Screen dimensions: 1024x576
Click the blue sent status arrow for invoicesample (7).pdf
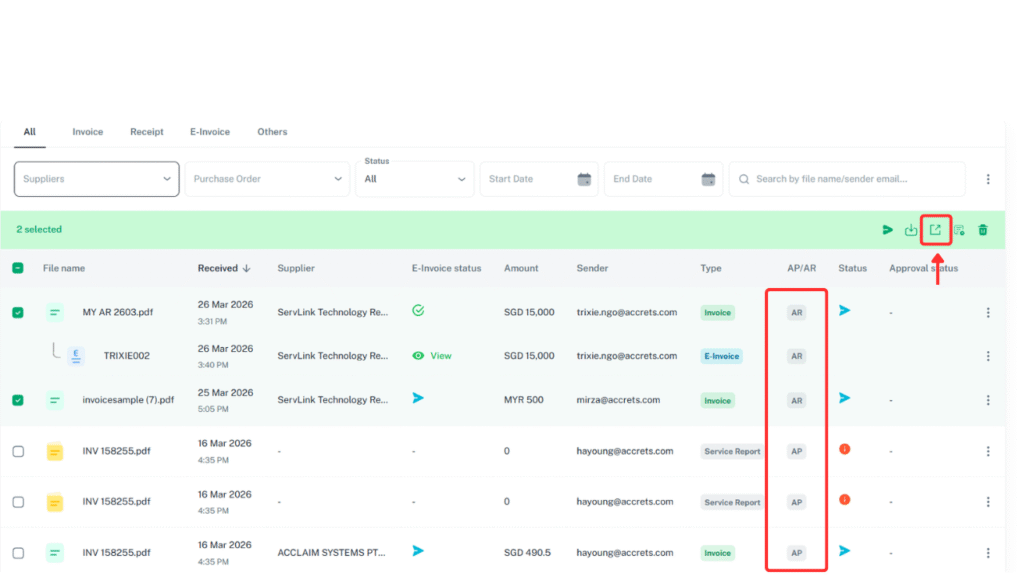(845, 399)
